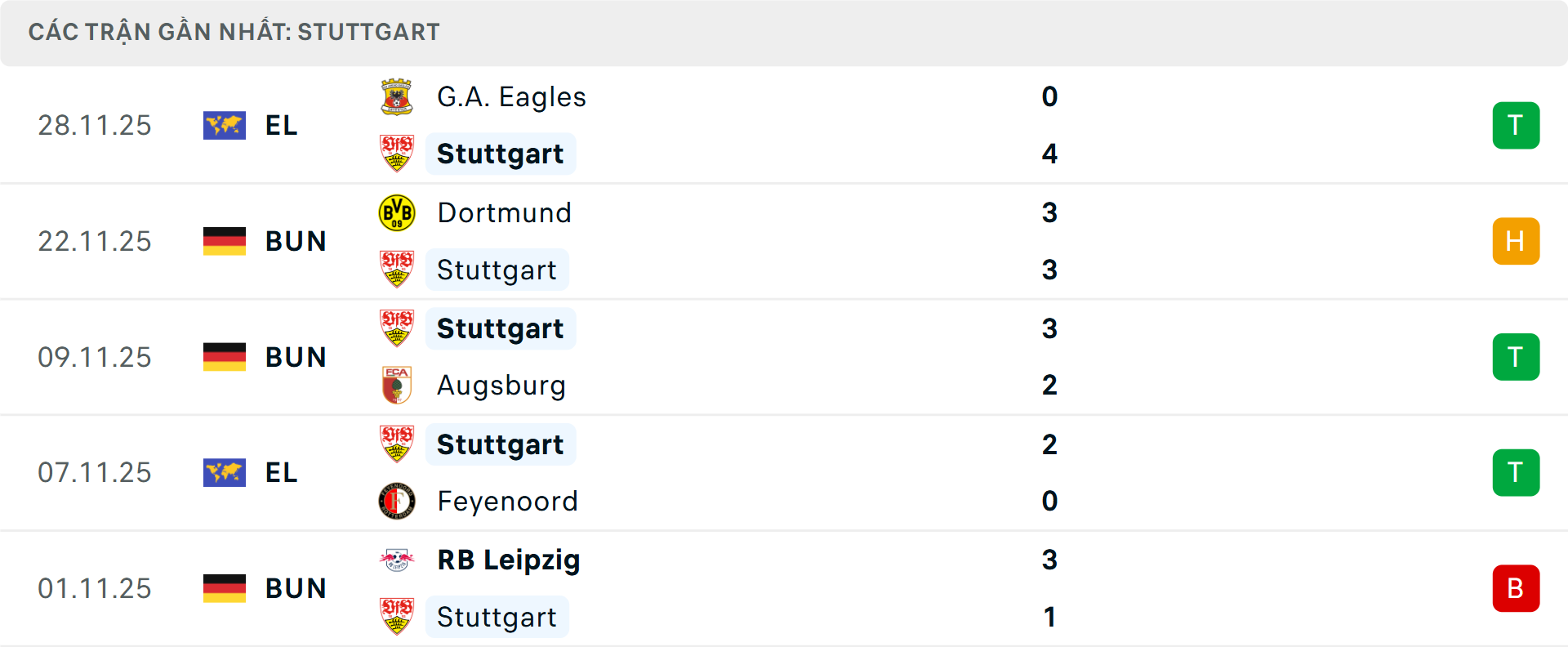The width and height of the screenshot is (1568, 647).
Task: Open the Stuttgart team name link in Dortmund match
Action: point(497,269)
